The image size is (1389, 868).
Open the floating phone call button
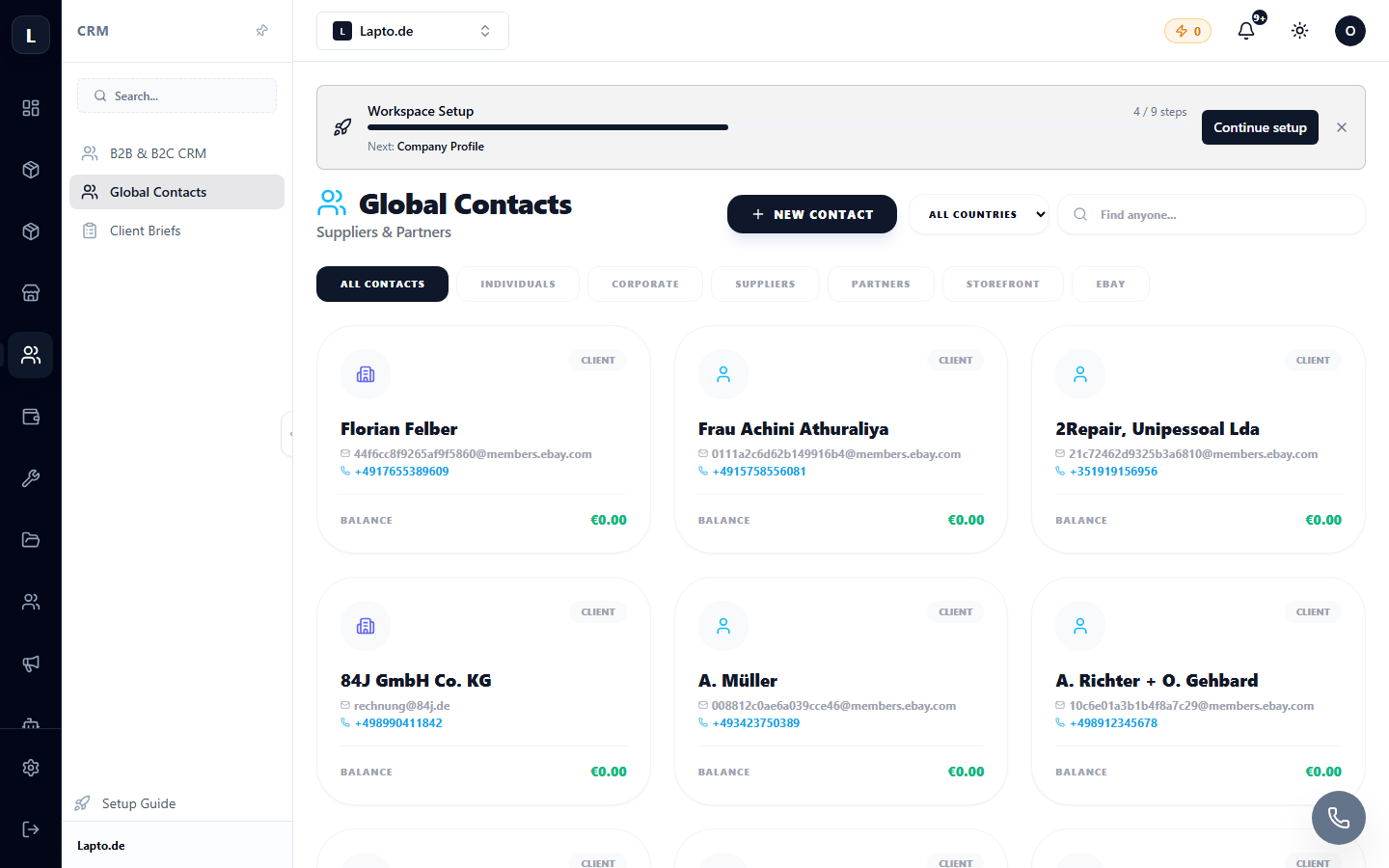point(1339,818)
